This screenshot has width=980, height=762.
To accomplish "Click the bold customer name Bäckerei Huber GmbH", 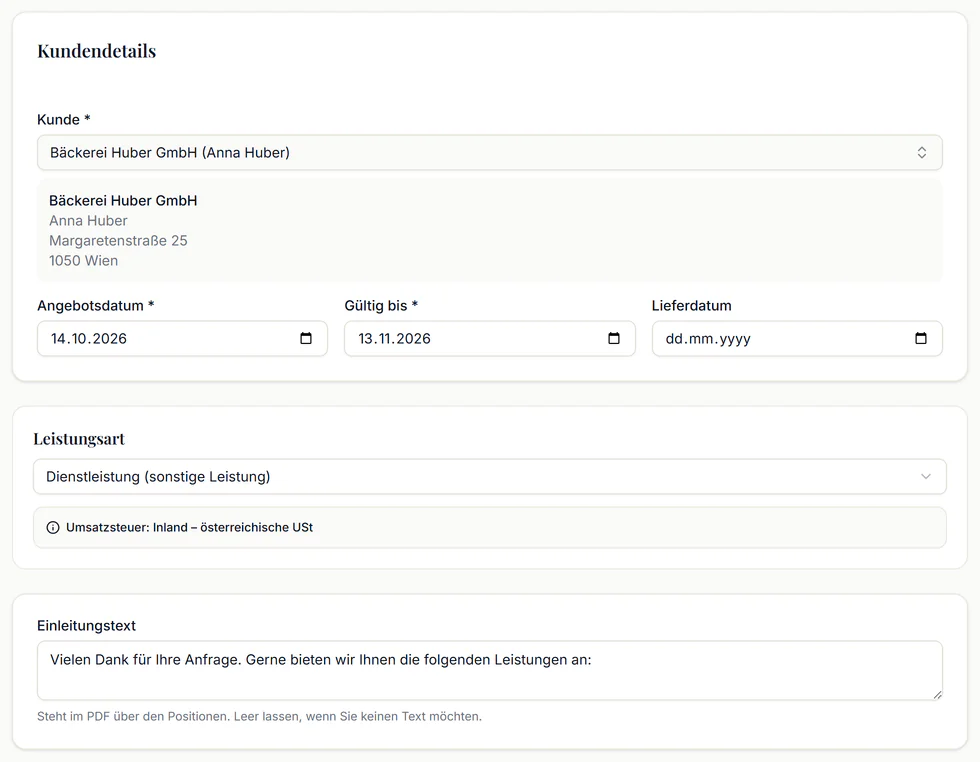I will (123, 201).
